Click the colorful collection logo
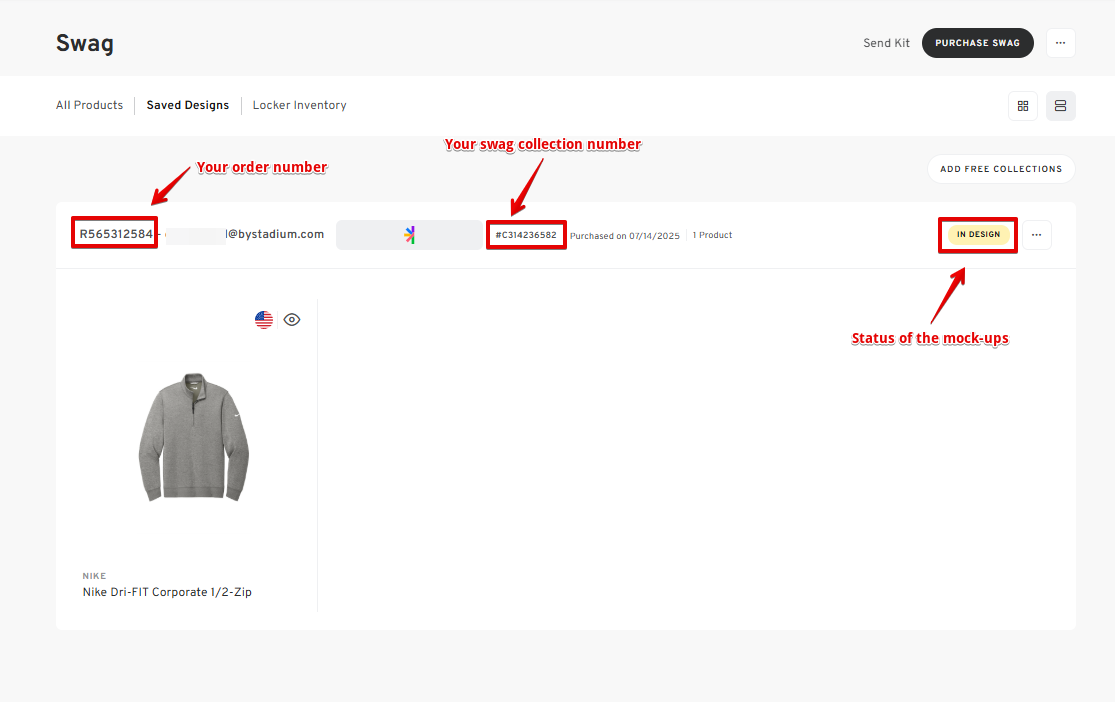Image resolution: width=1115 pixels, height=714 pixels. (x=410, y=235)
